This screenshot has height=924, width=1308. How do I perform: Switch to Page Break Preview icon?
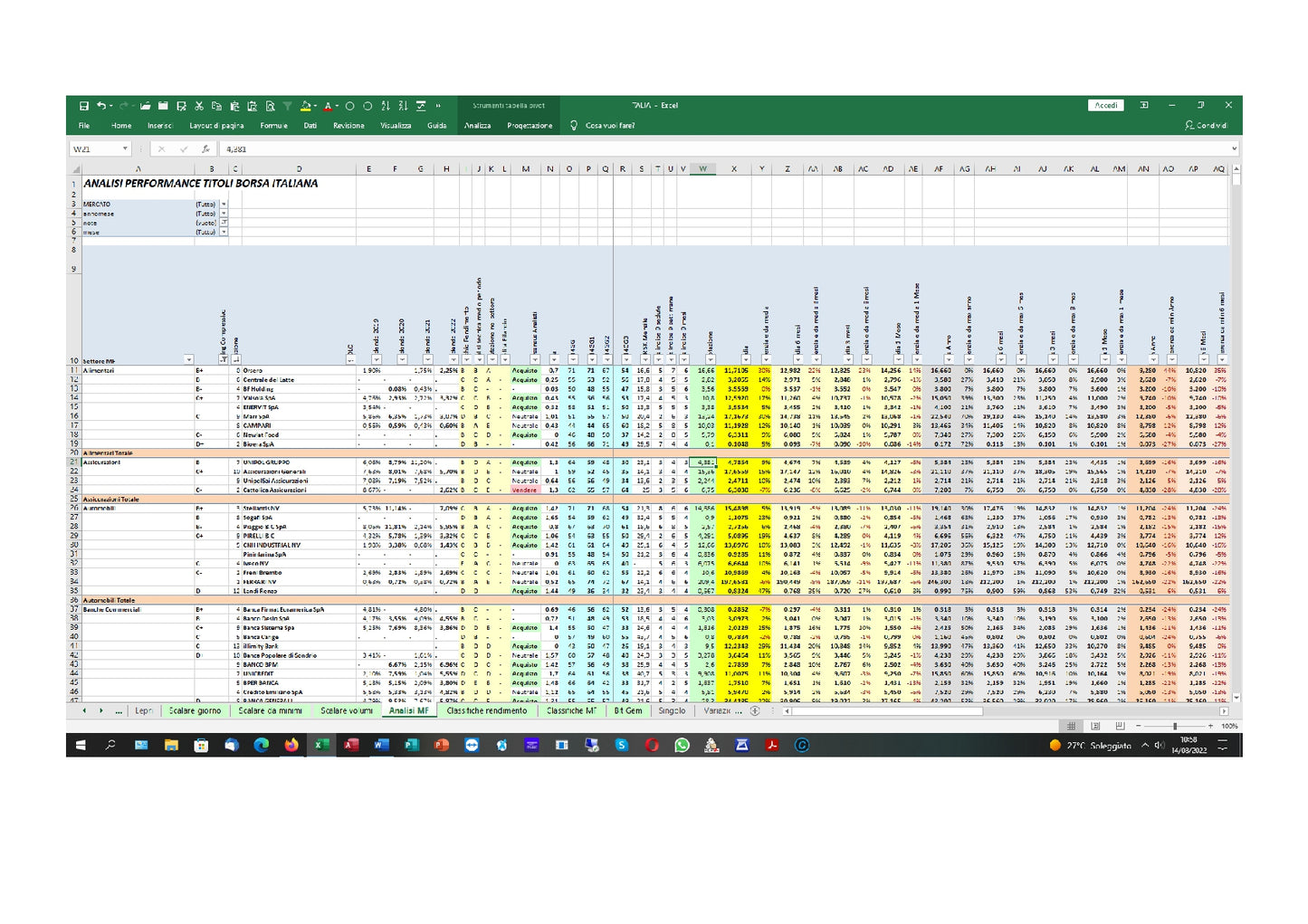[x=1119, y=727]
